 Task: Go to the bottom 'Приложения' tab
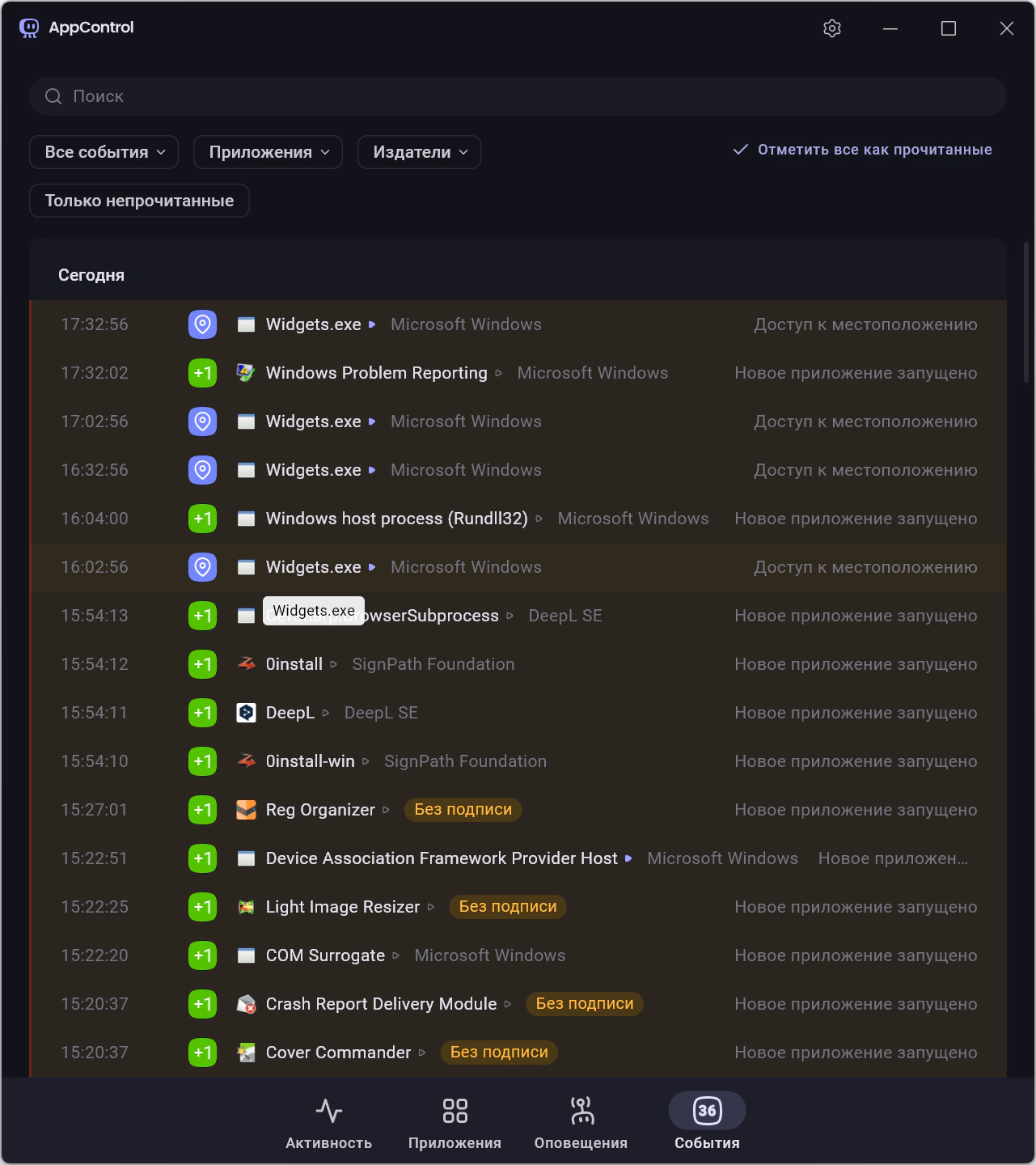coord(455,1122)
